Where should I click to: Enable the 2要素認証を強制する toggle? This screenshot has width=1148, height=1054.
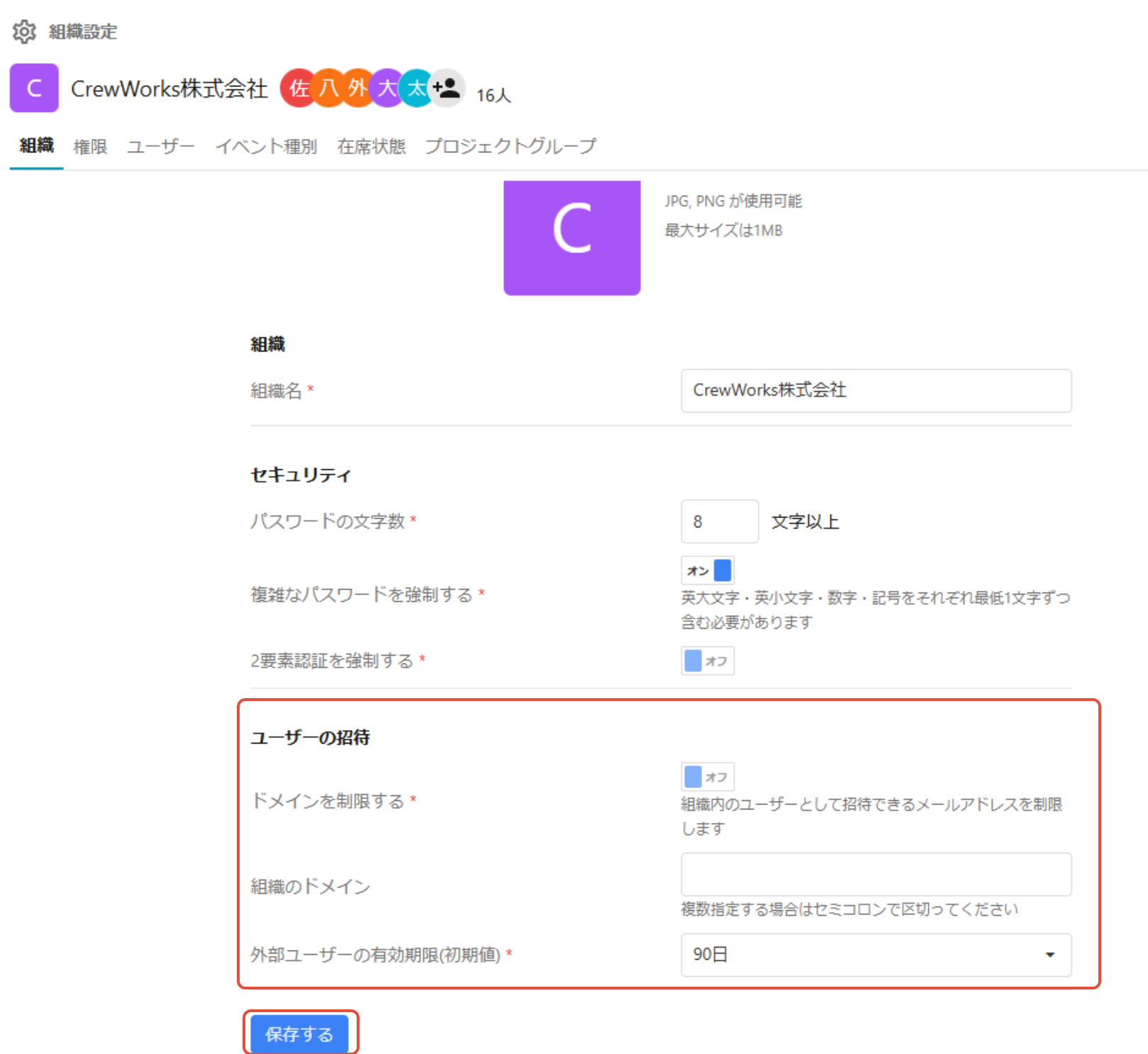click(708, 661)
